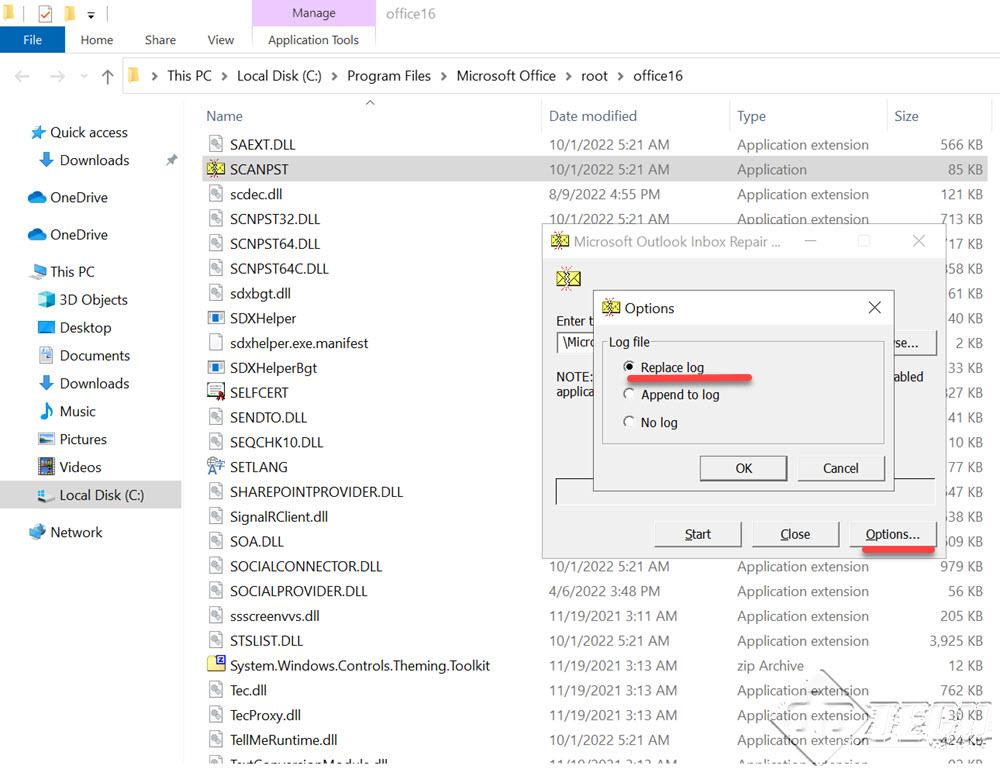This screenshot has height=769, width=1000.
Task: Click the Pictures folder icon
Action: tap(47, 439)
